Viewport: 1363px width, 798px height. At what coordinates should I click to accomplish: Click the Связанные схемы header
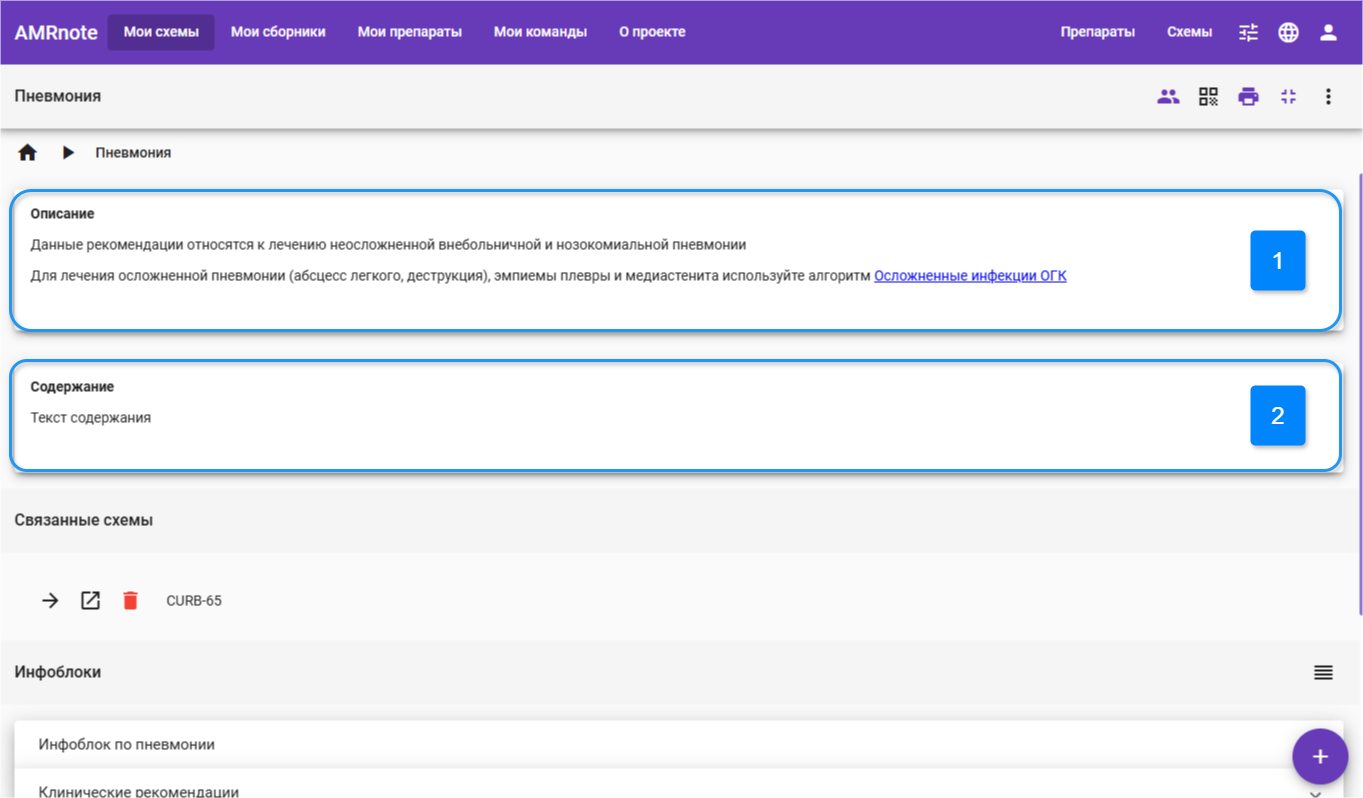point(84,520)
